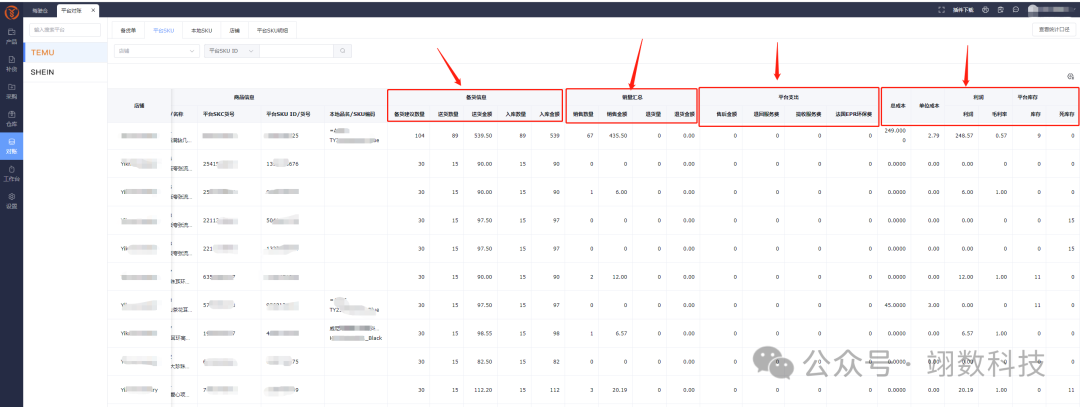The width and height of the screenshot is (1080, 407).
Task: Select the 对账 sidebar item
Action: click(11, 146)
